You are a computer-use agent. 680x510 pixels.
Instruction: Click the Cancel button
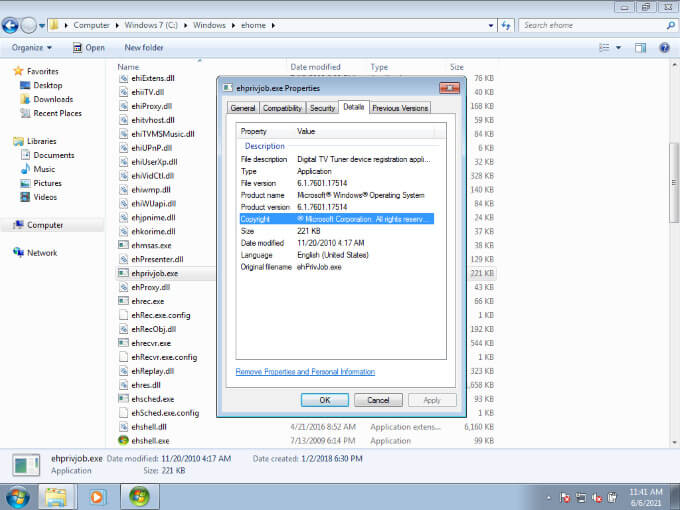click(x=378, y=400)
